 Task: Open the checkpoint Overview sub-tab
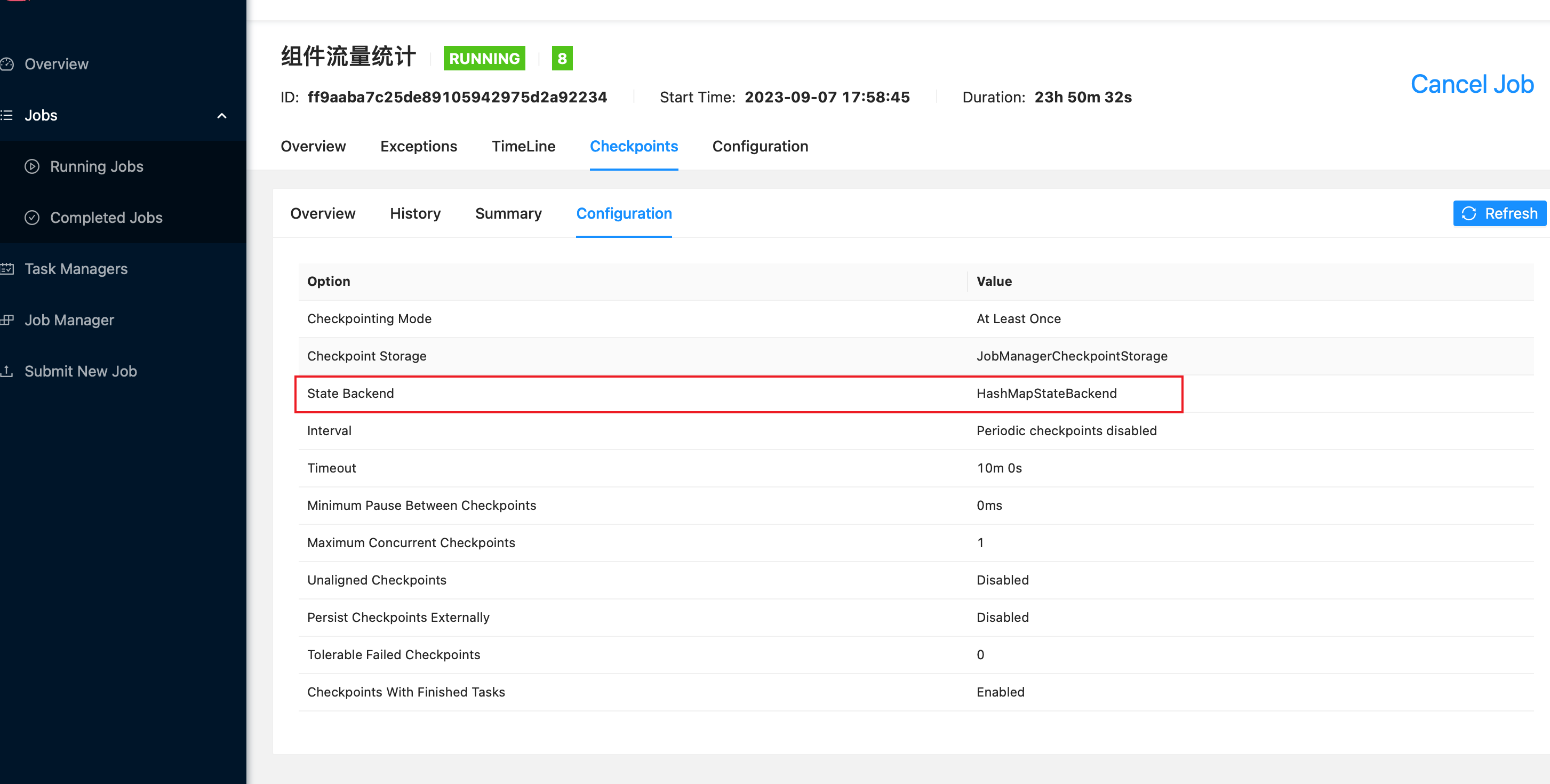point(323,213)
